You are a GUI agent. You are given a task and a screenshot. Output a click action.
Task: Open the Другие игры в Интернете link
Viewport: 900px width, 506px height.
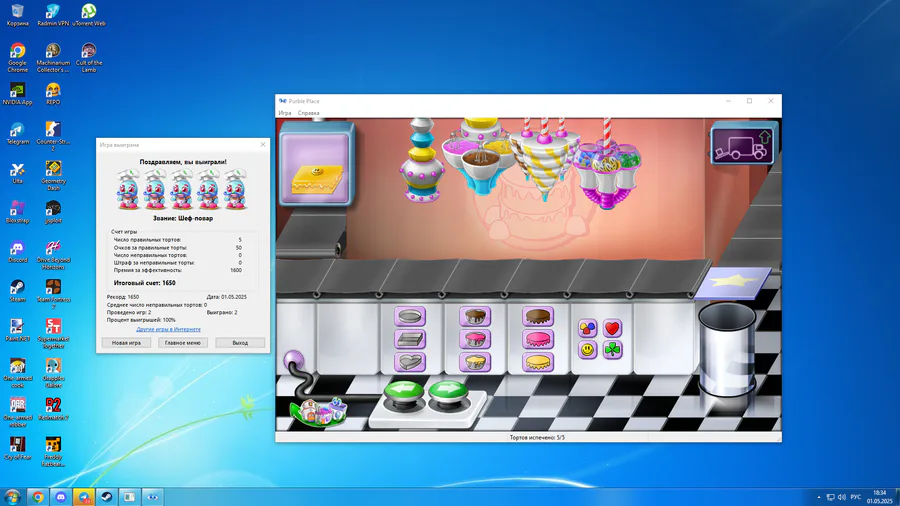168,329
